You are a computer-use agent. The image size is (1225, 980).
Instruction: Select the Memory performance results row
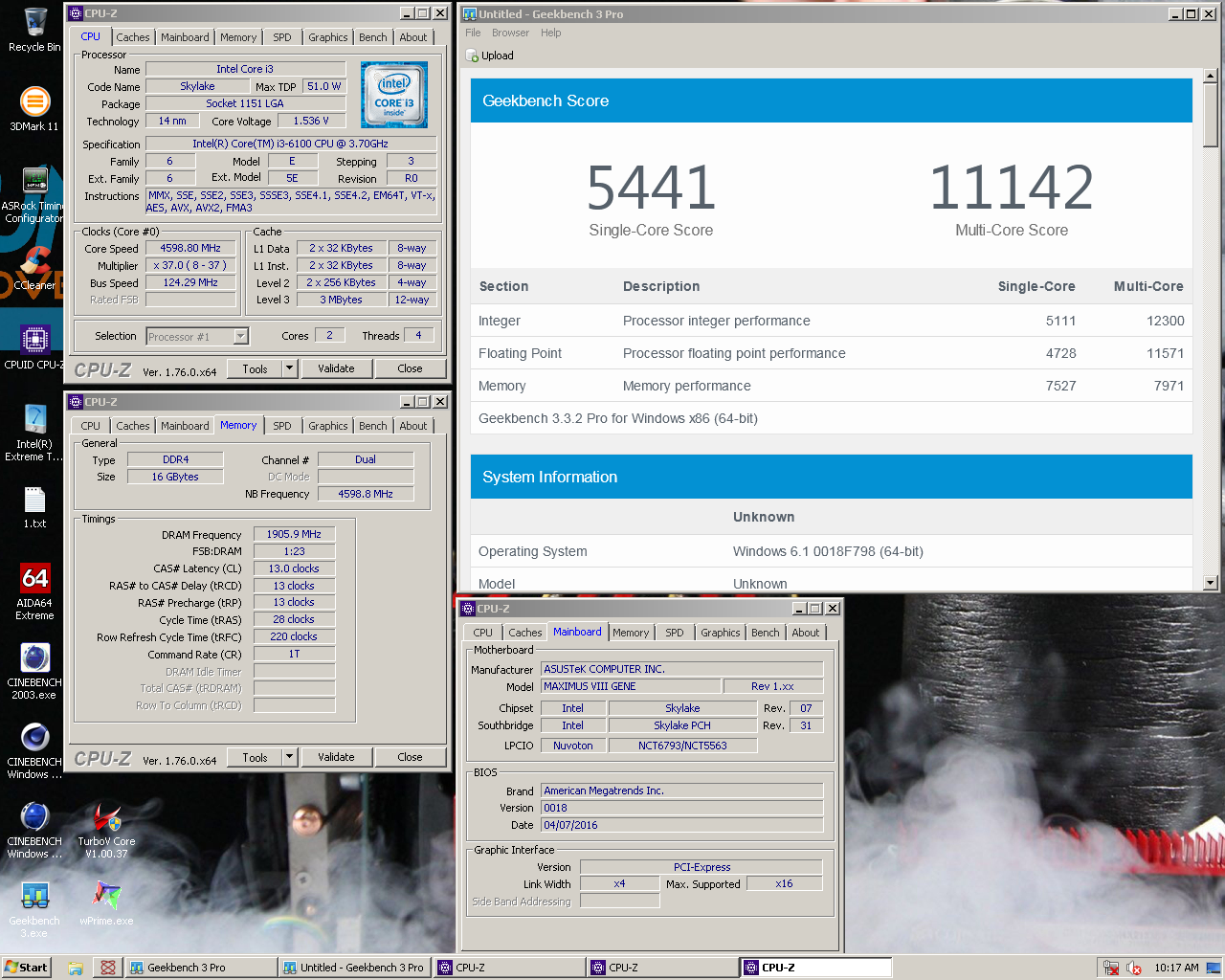(831, 386)
